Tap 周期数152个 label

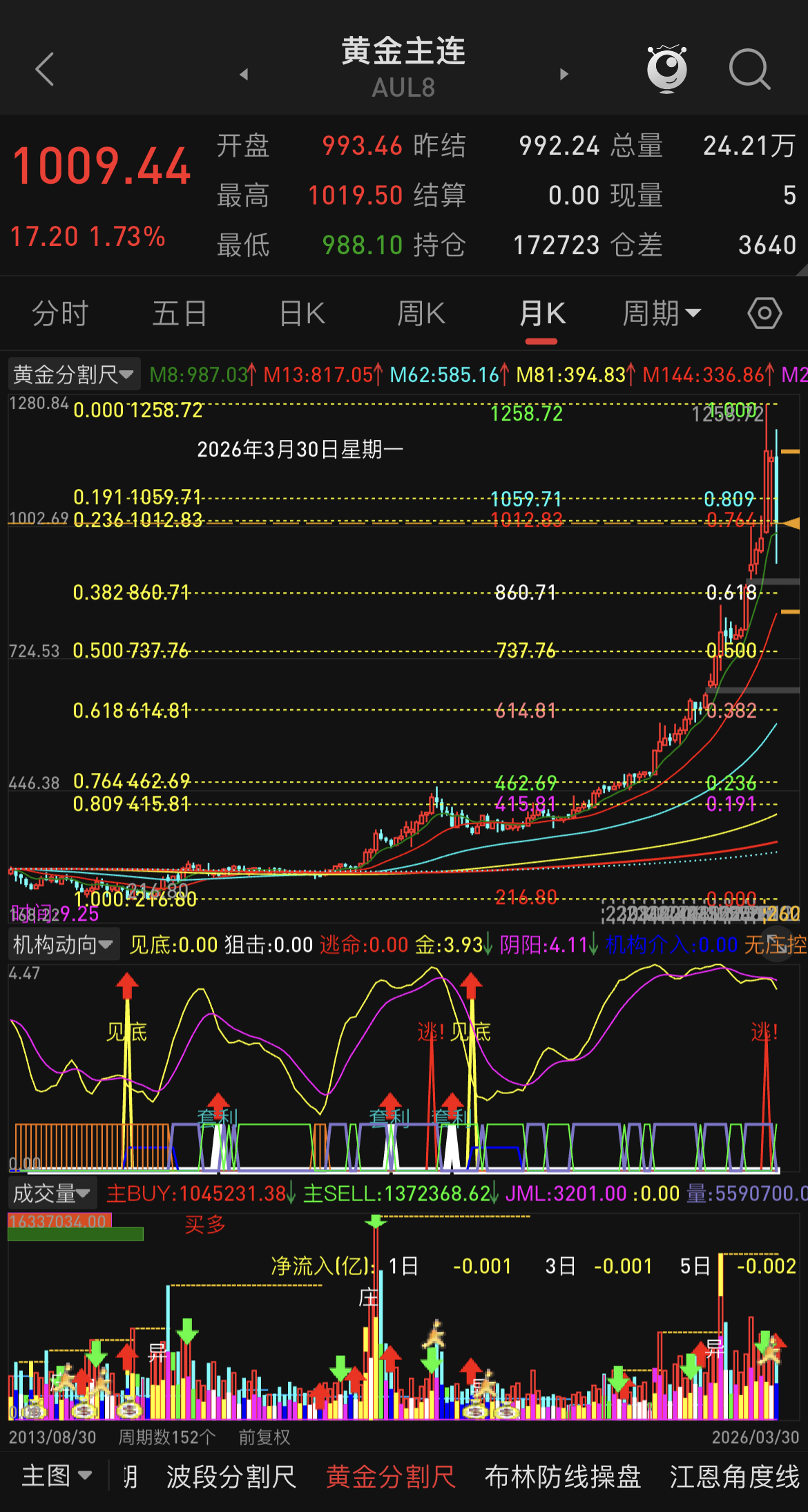(167, 1437)
